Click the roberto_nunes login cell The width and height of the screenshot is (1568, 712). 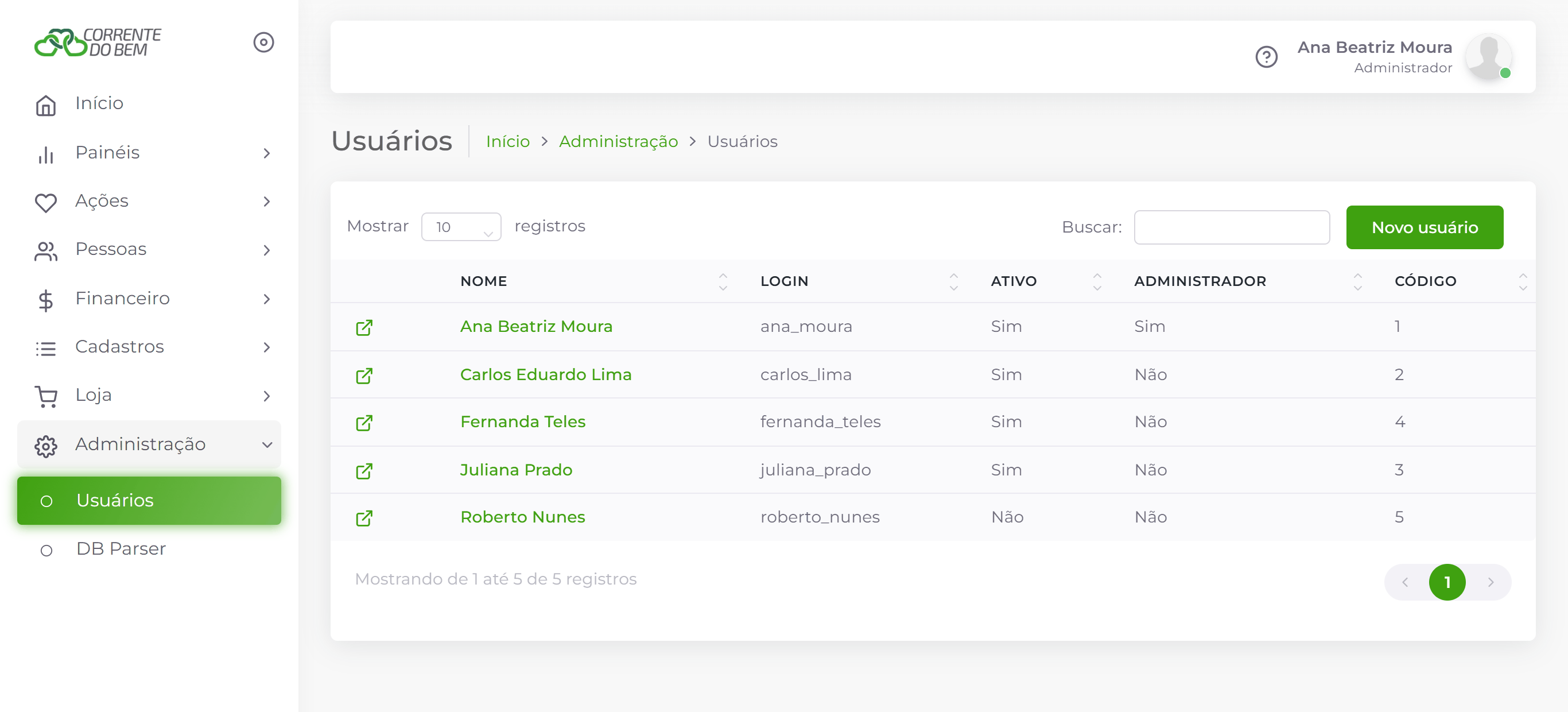pos(820,518)
